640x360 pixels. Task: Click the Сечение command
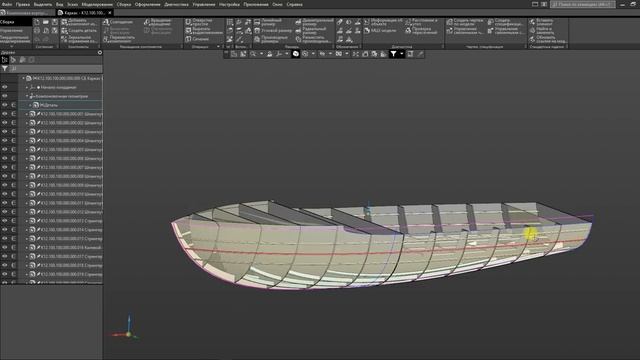(x=198, y=39)
